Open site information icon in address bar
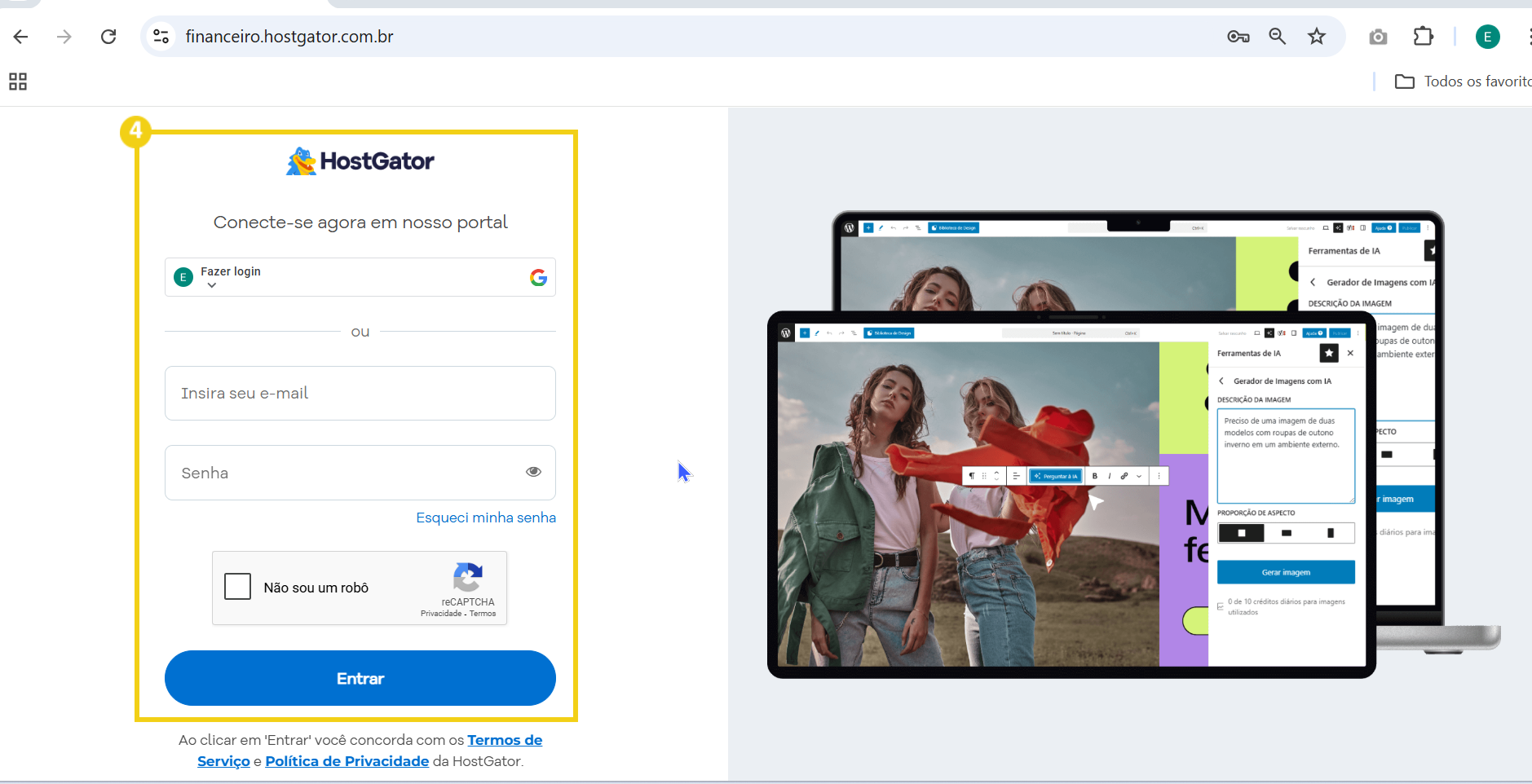This screenshot has width=1532, height=784. 161,37
